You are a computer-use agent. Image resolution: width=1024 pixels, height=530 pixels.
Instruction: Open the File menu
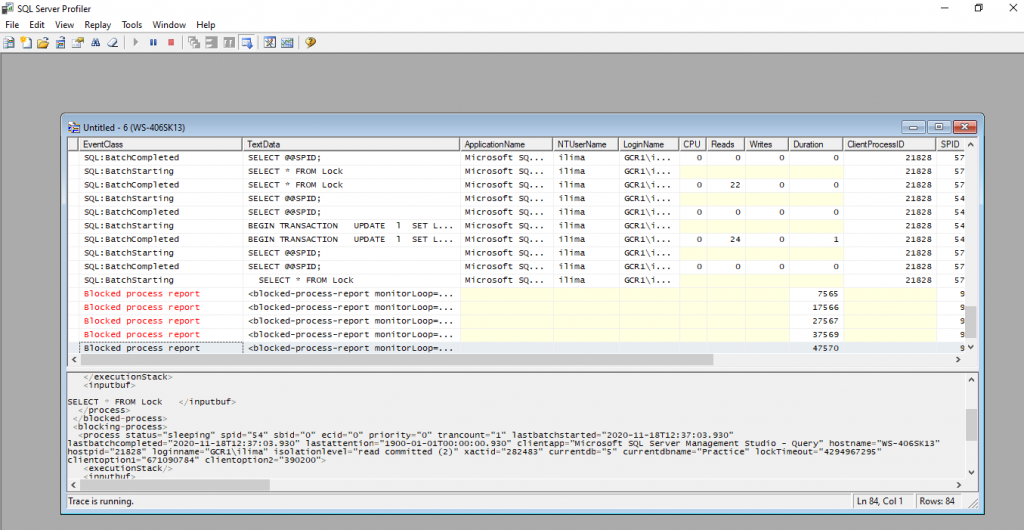[12, 25]
